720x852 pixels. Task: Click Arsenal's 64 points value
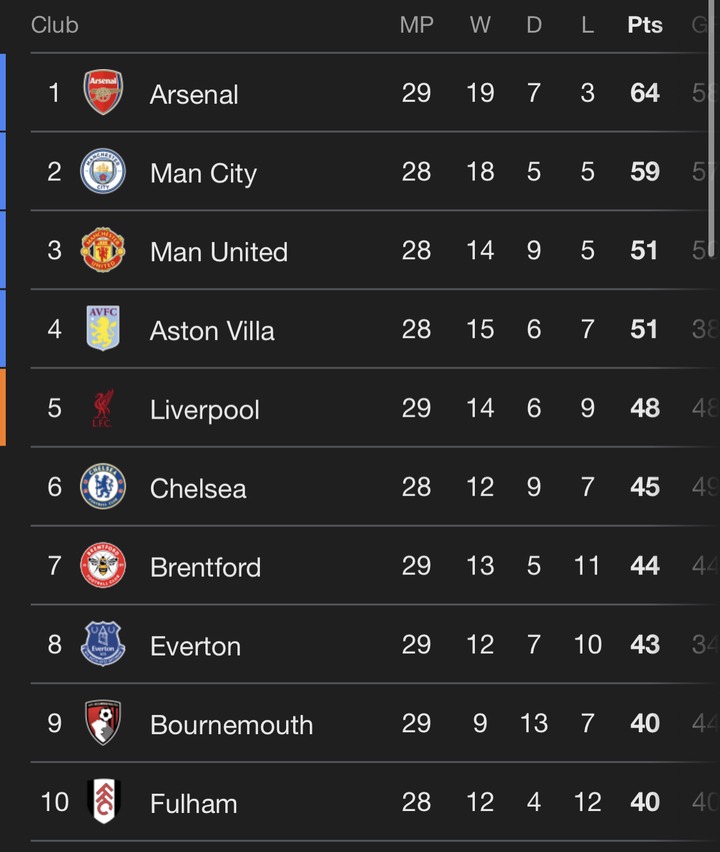tap(645, 93)
